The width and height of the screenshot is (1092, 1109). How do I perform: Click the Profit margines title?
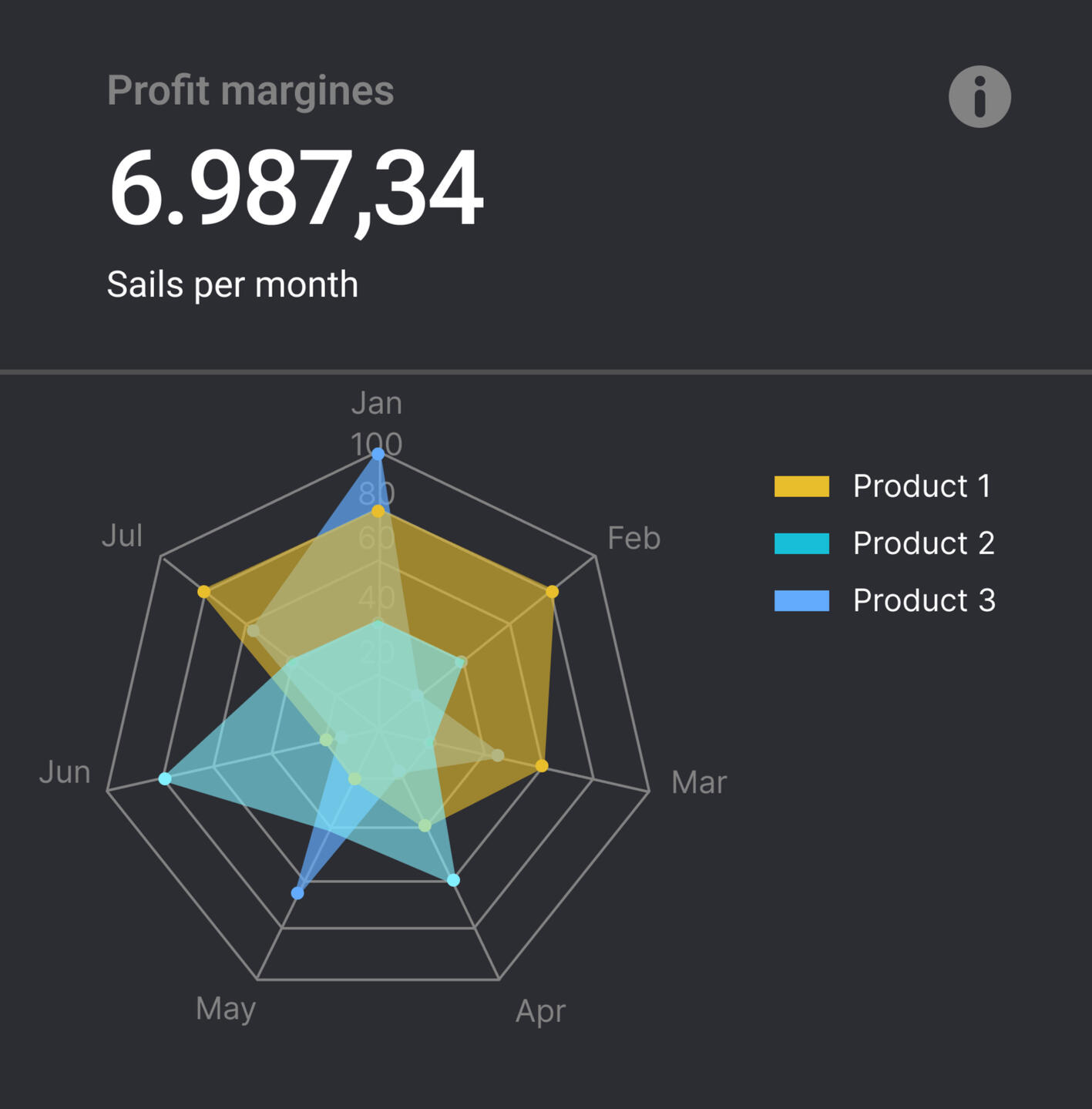tap(250, 91)
